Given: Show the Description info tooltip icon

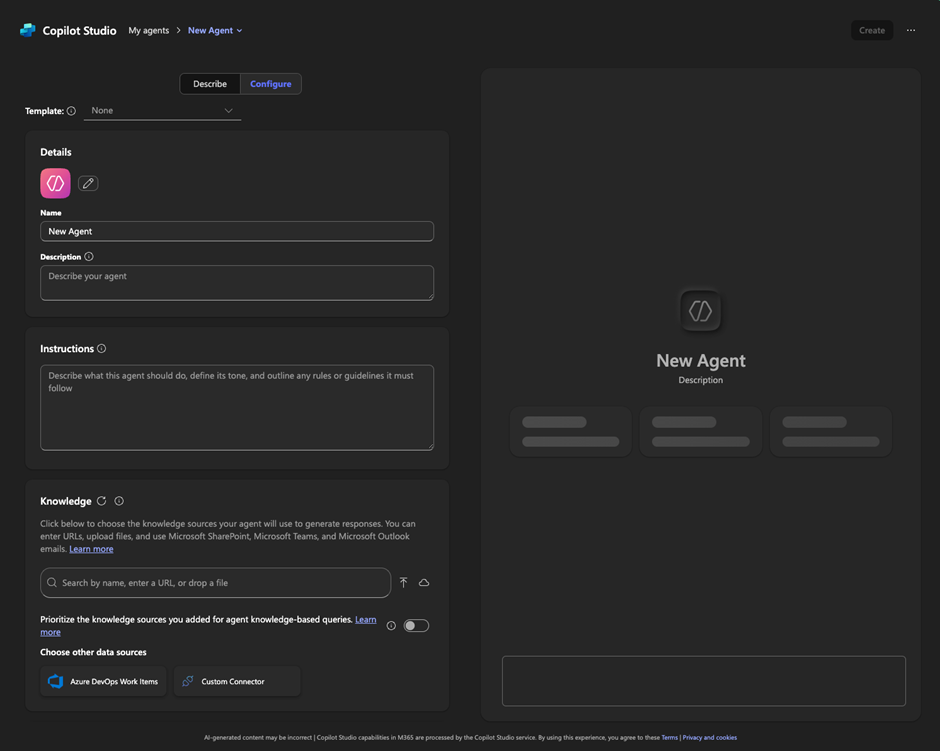Looking at the screenshot, I should click(89, 257).
